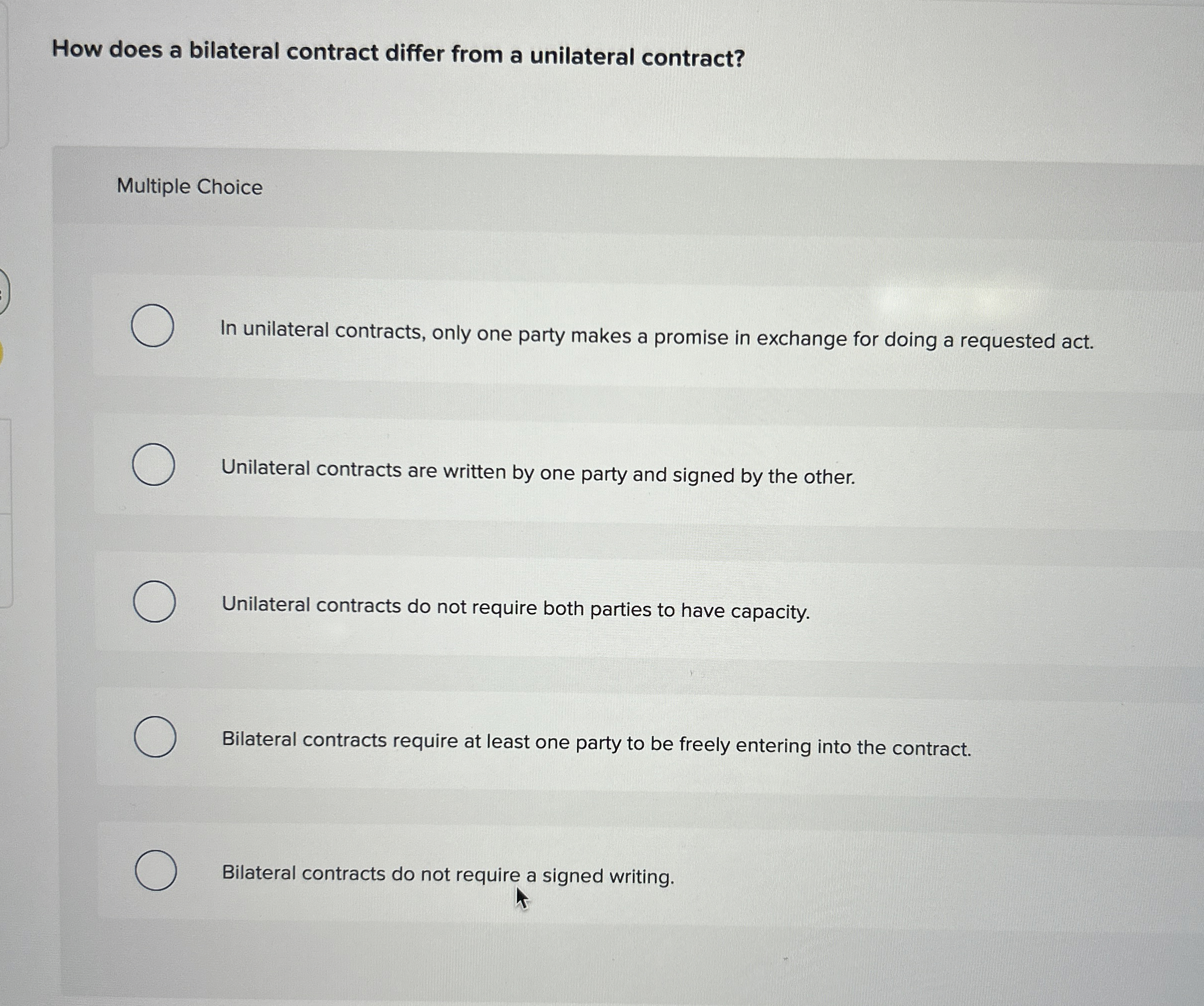The width and height of the screenshot is (1204, 1006).
Task: Click the 'Multiple Choice' label
Action: (x=189, y=187)
